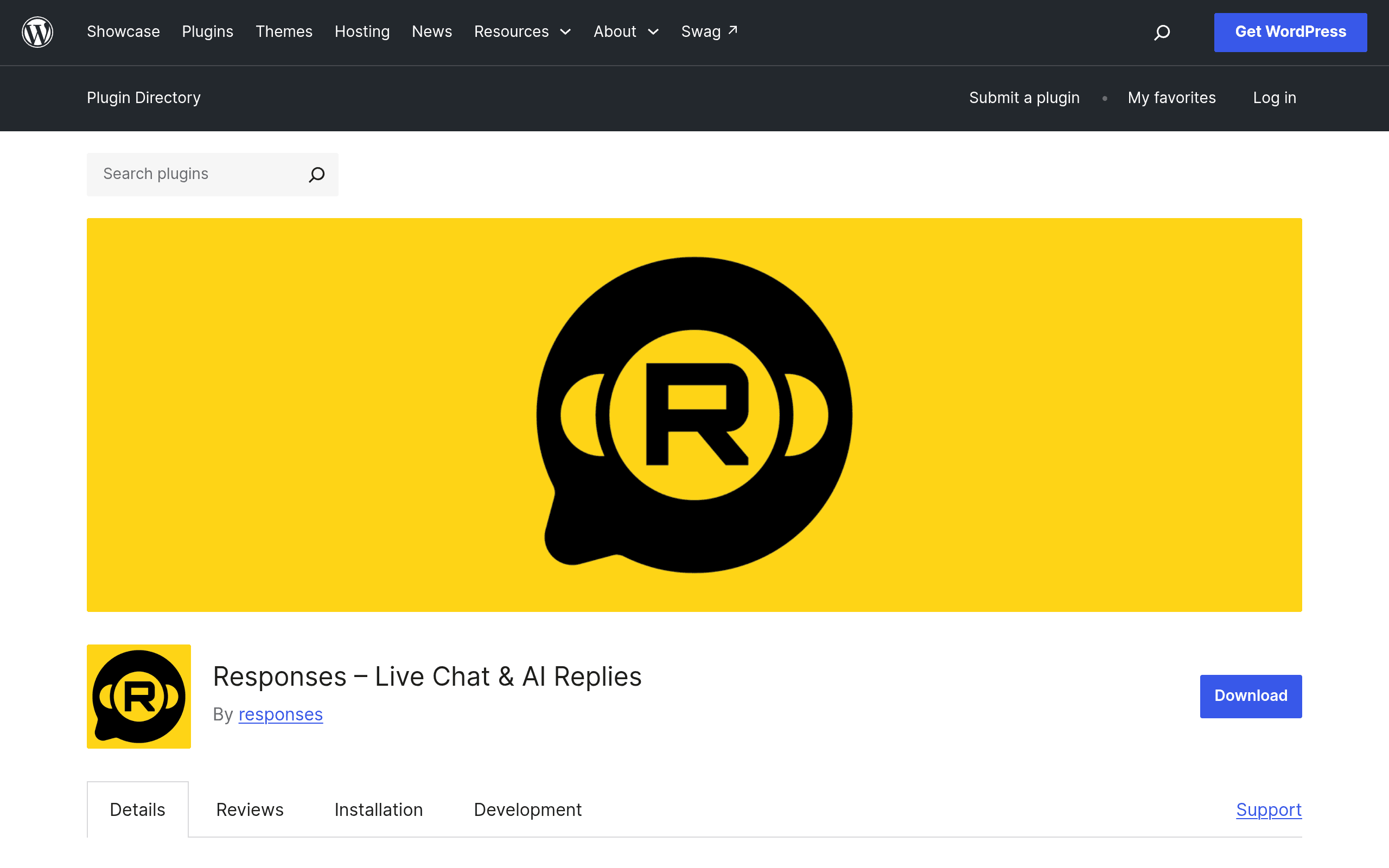Expand the About dropdown menu
This screenshot has width=1389, height=868.
(x=626, y=31)
